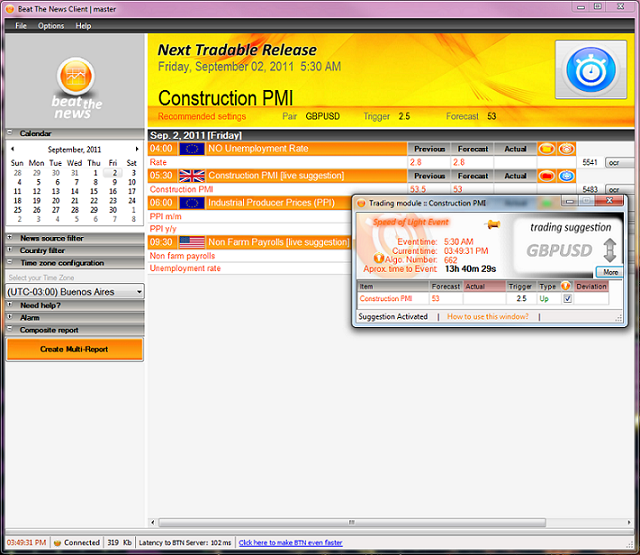Click horizontal scrollbar left arrow
This screenshot has height=555, width=640.
coord(153,522)
